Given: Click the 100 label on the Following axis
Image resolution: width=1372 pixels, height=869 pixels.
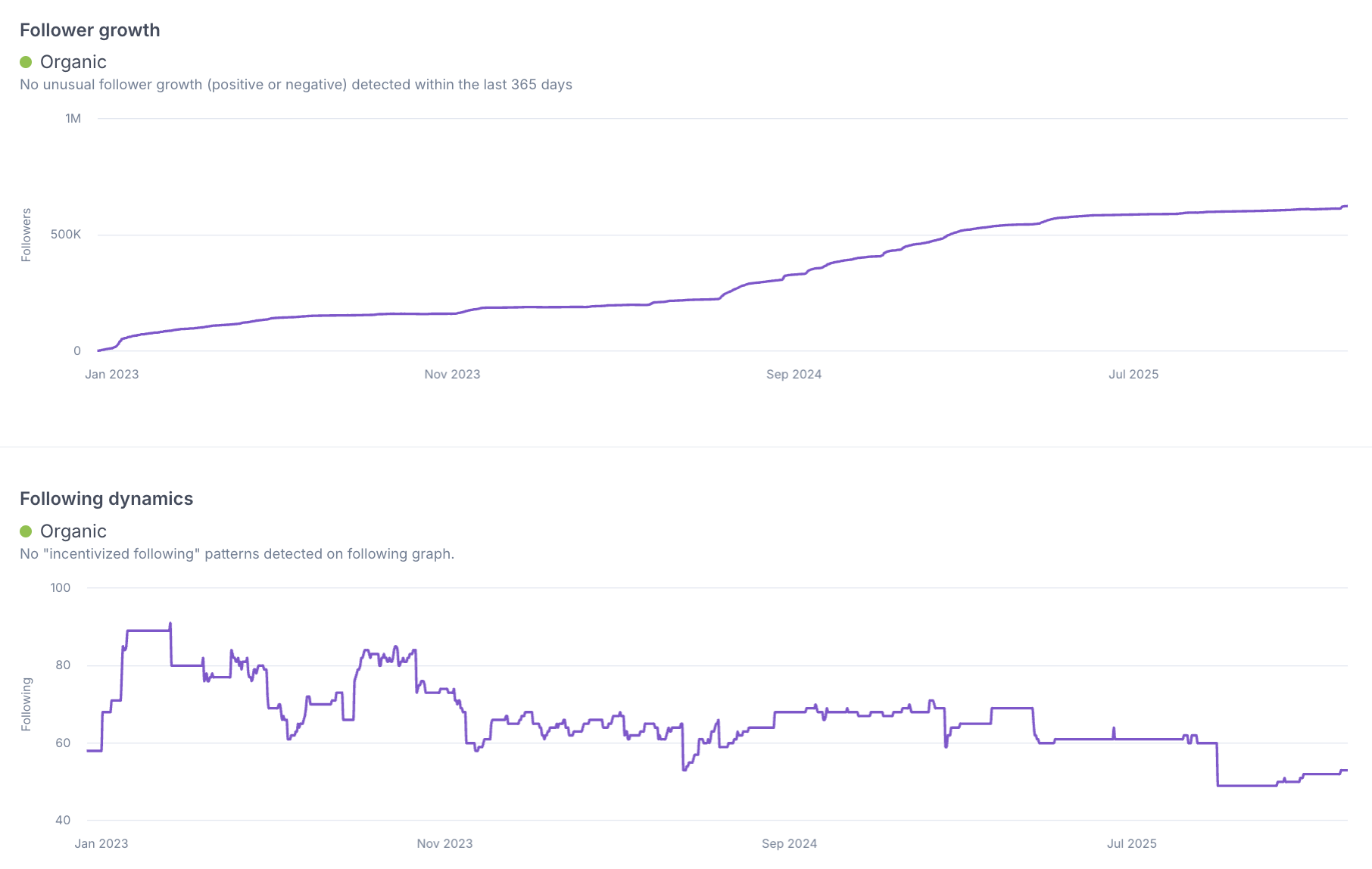Looking at the screenshot, I should coord(61,587).
